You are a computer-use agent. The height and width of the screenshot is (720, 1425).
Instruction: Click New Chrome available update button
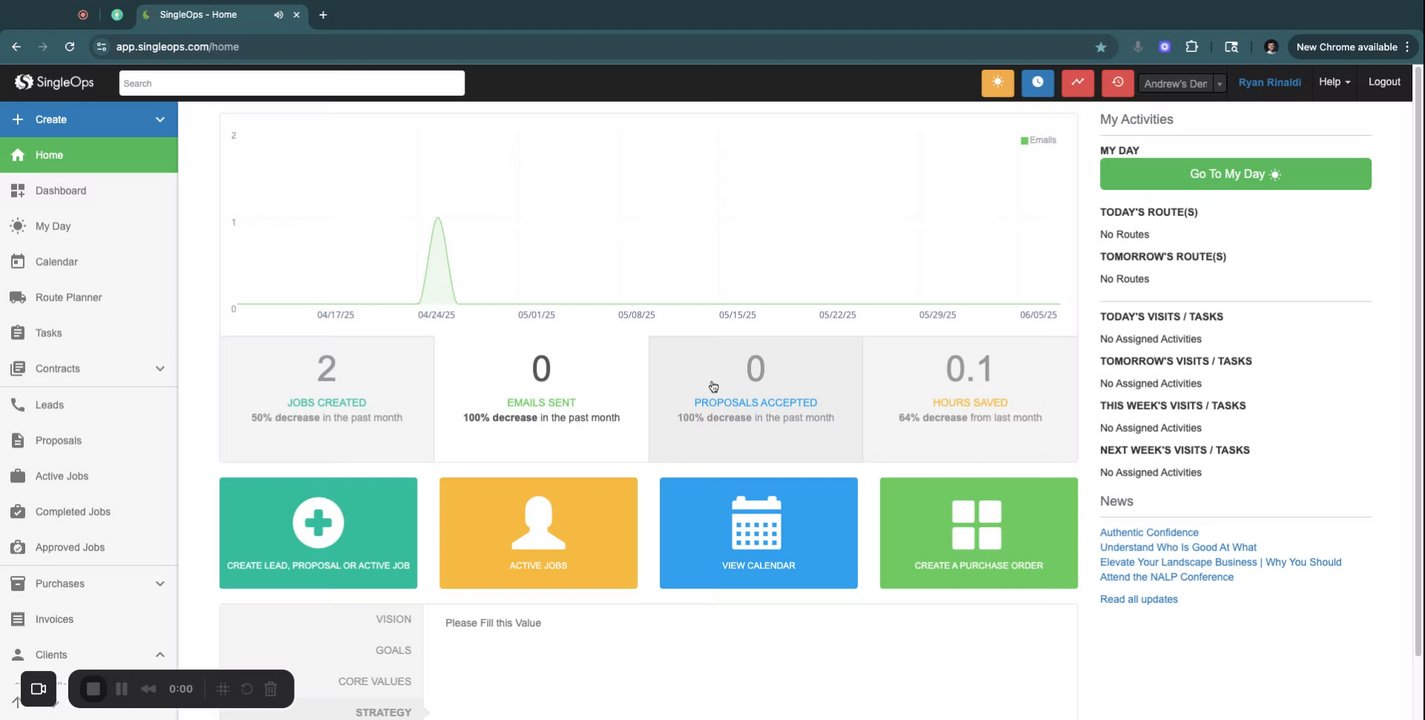pyautogui.click(x=1346, y=47)
